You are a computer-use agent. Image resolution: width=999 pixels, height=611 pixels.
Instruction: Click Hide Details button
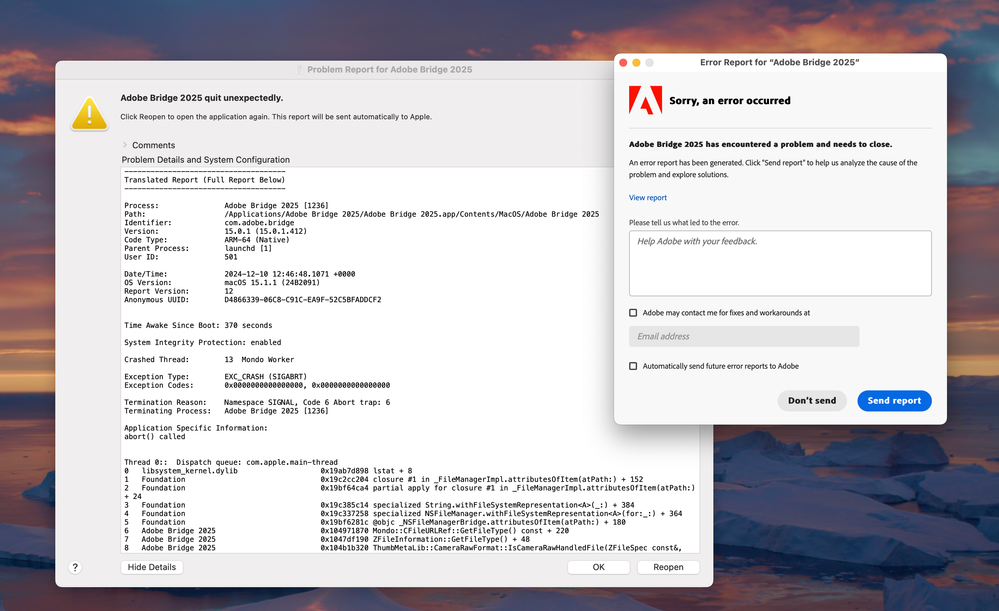click(152, 567)
